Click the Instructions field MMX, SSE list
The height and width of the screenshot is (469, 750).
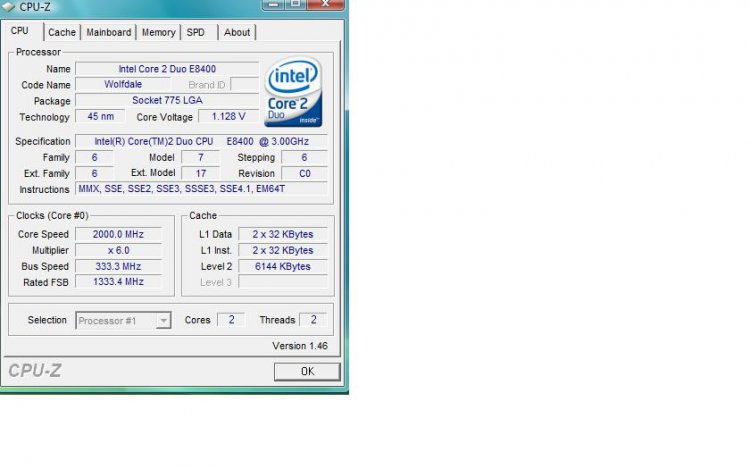(x=201, y=189)
